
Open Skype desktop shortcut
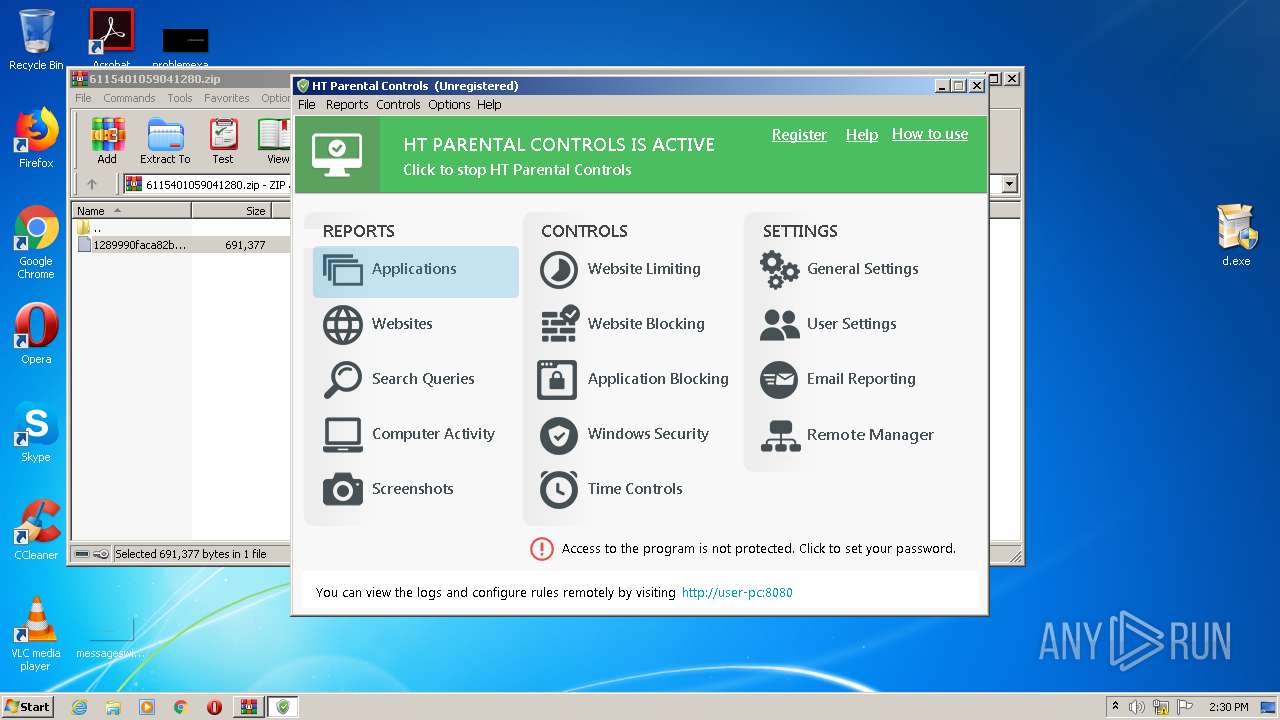click(x=36, y=432)
